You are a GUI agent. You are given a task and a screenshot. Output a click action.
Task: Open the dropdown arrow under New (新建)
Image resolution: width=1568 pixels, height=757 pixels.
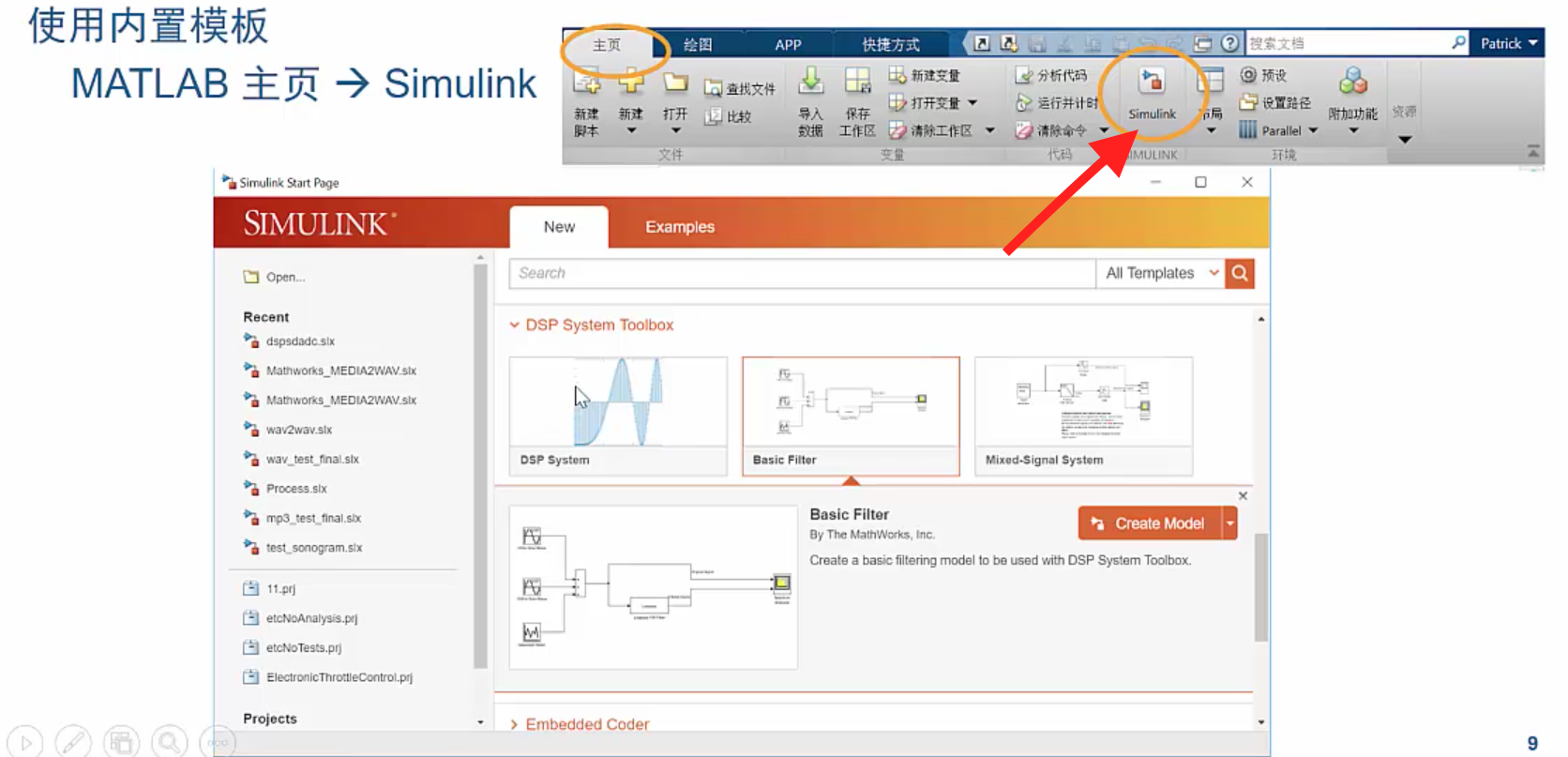point(631,131)
